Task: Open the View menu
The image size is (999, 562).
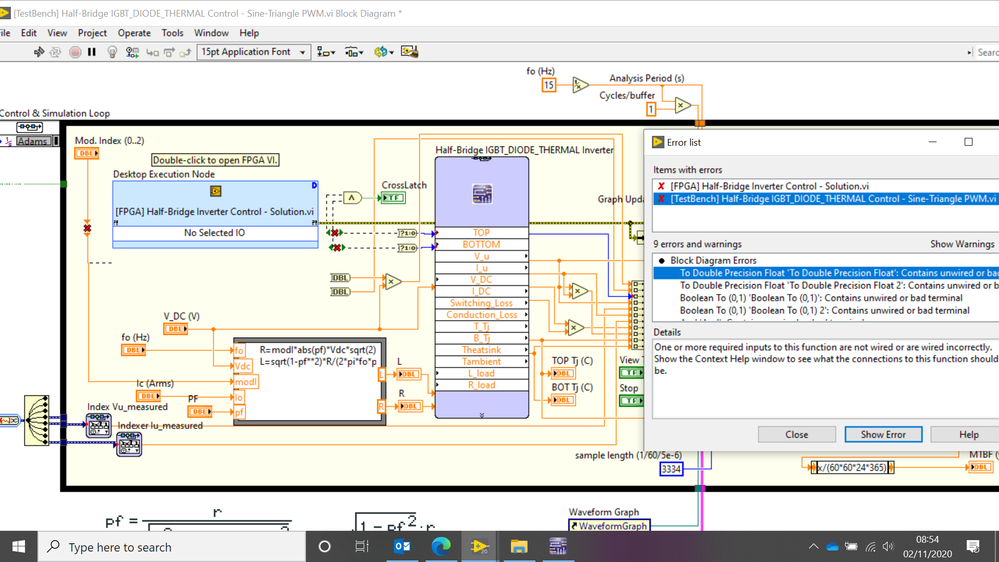Action: [57, 33]
